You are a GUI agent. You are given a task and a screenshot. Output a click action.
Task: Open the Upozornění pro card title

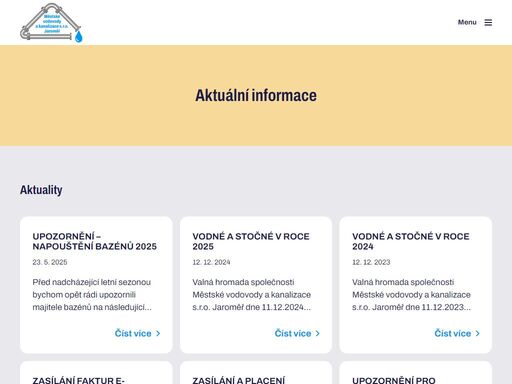[394, 380]
